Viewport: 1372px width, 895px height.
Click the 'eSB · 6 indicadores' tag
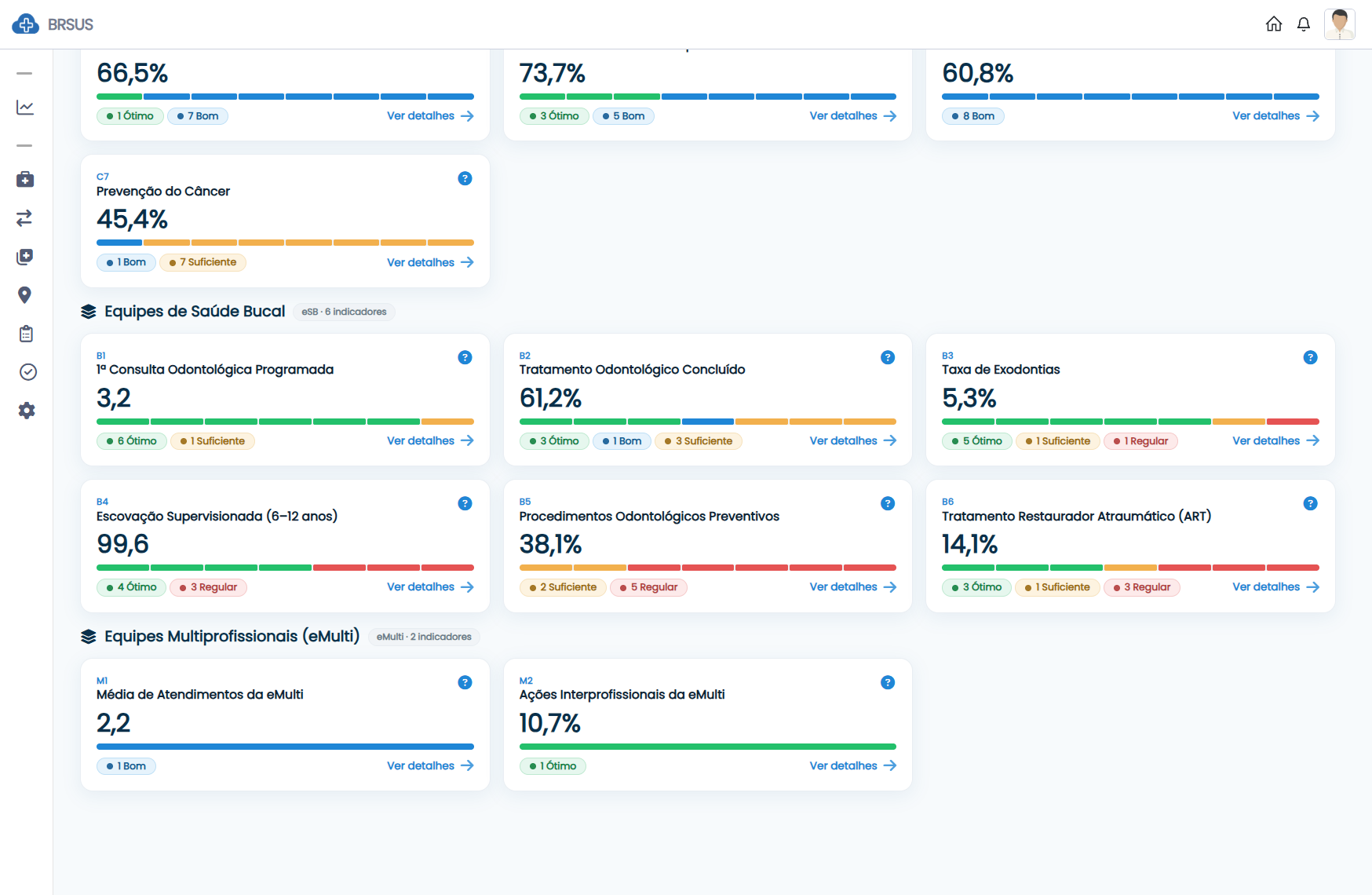click(x=344, y=312)
